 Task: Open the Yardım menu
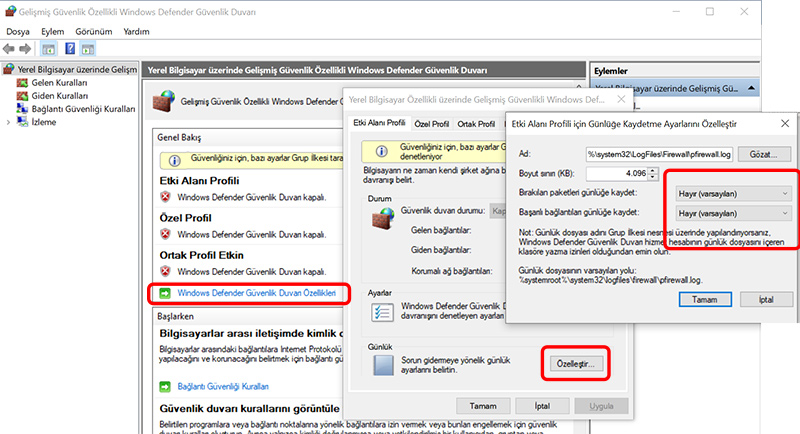(x=136, y=32)
